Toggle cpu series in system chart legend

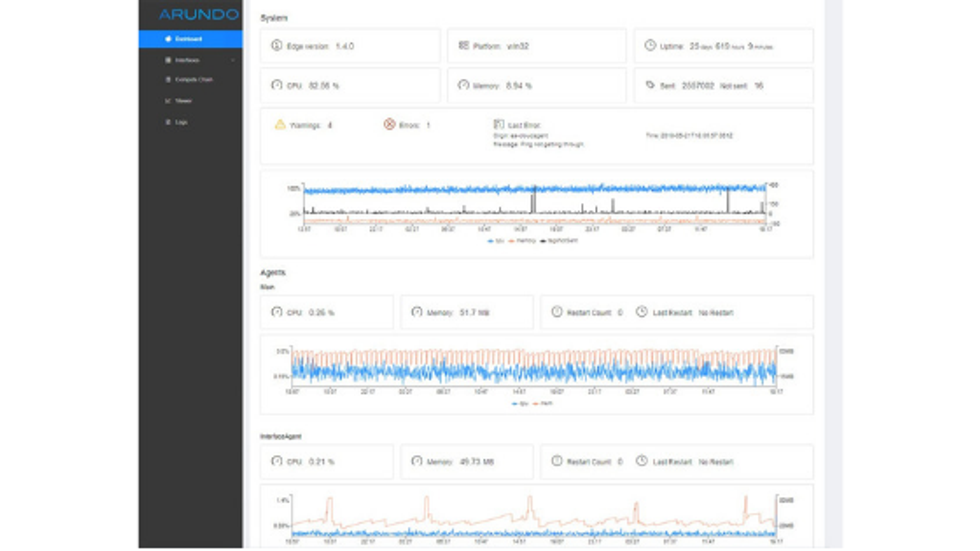click(495, 241)
